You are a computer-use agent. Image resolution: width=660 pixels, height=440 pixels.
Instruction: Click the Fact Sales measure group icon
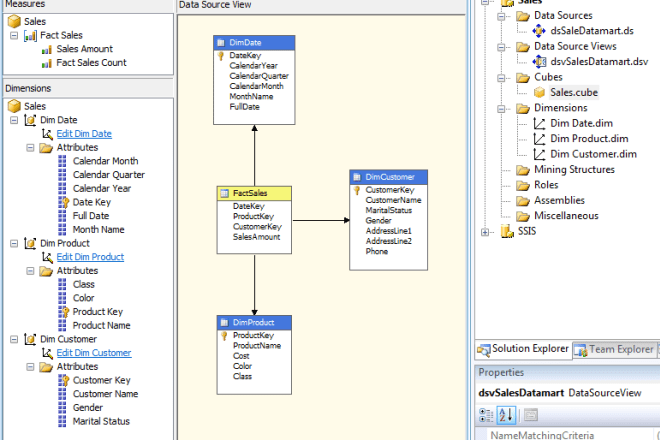[30, 36]
